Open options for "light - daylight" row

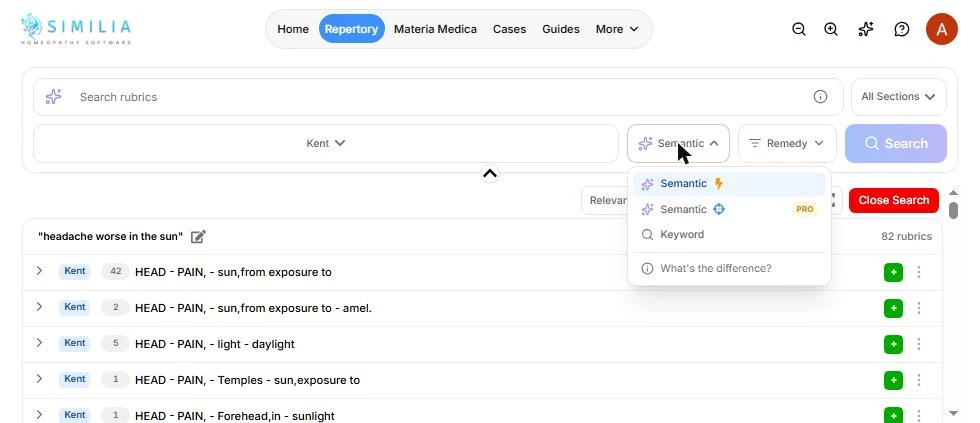pos(919,344)
